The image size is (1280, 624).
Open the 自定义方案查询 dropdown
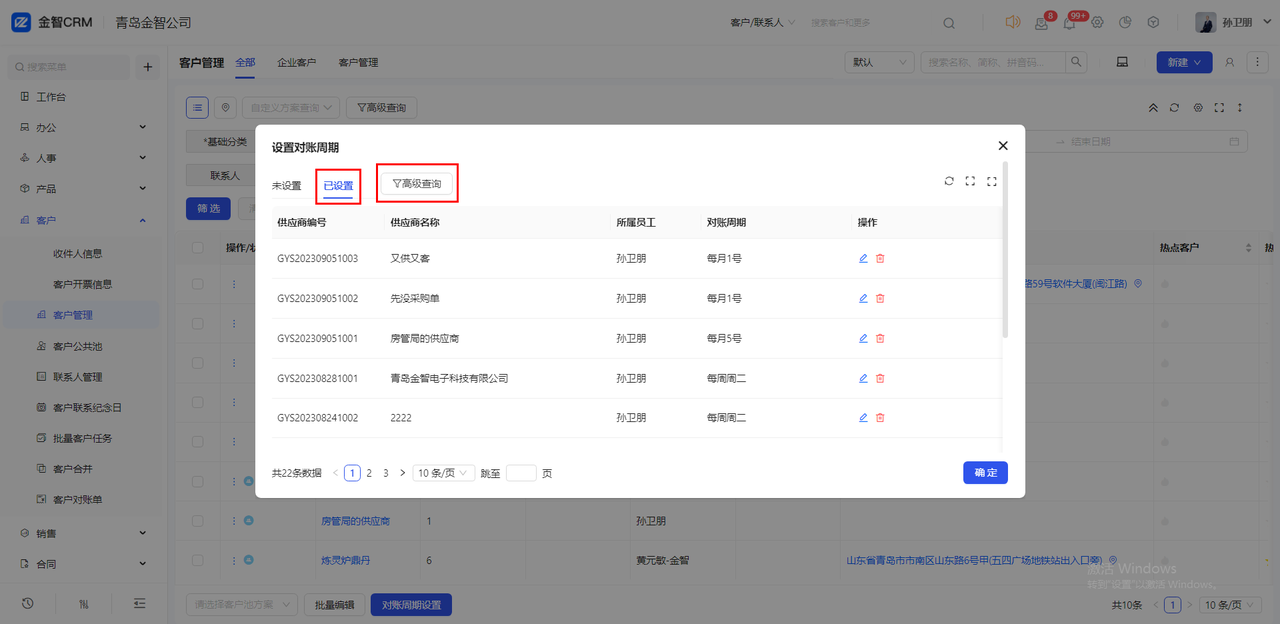[291, 107]
